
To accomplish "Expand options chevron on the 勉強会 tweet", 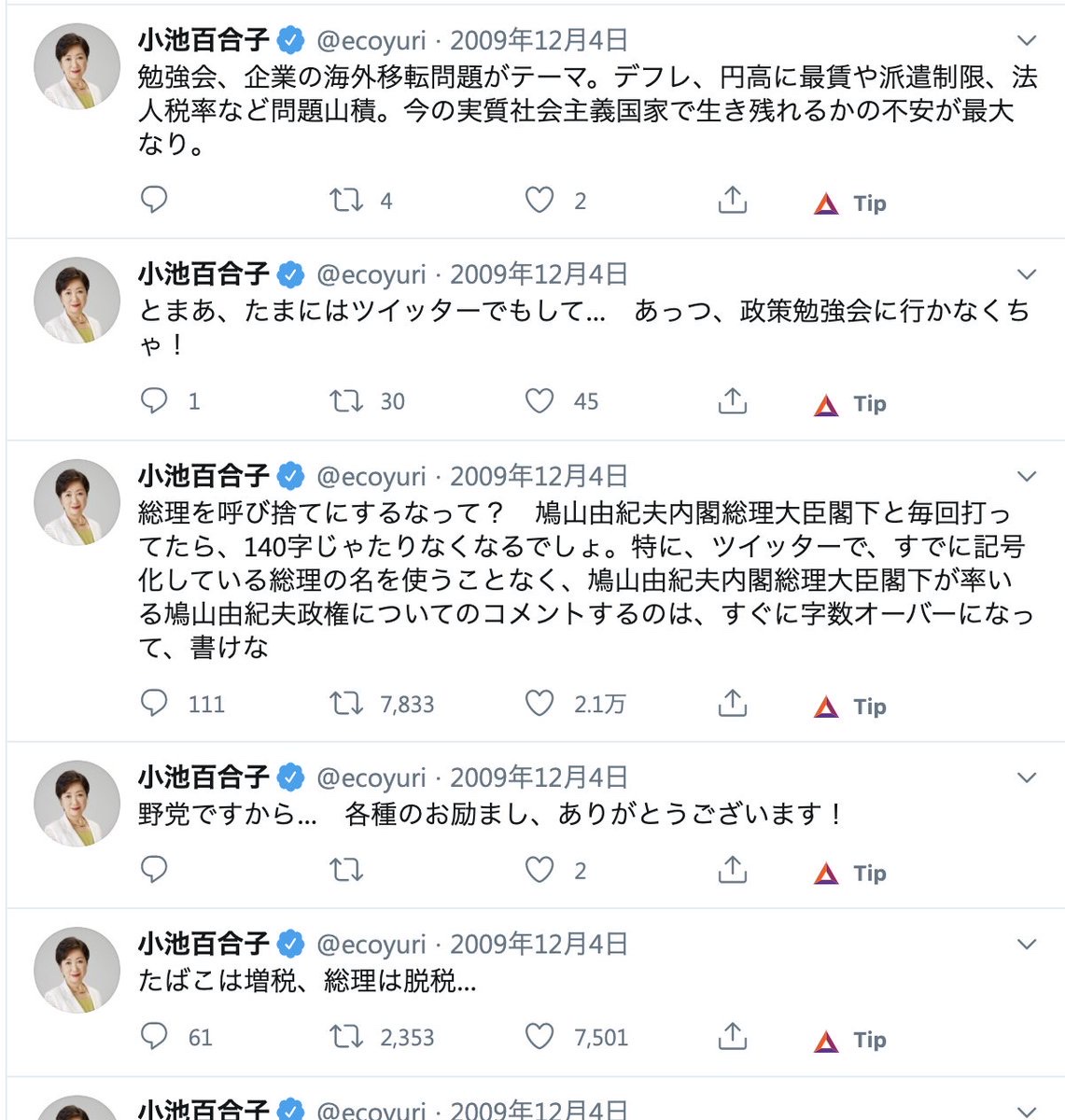I will 1027,40.
